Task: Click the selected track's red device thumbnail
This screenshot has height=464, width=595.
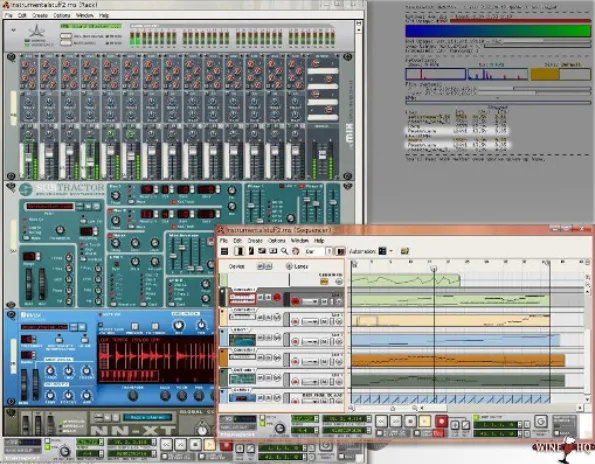Action: (242, 299)
